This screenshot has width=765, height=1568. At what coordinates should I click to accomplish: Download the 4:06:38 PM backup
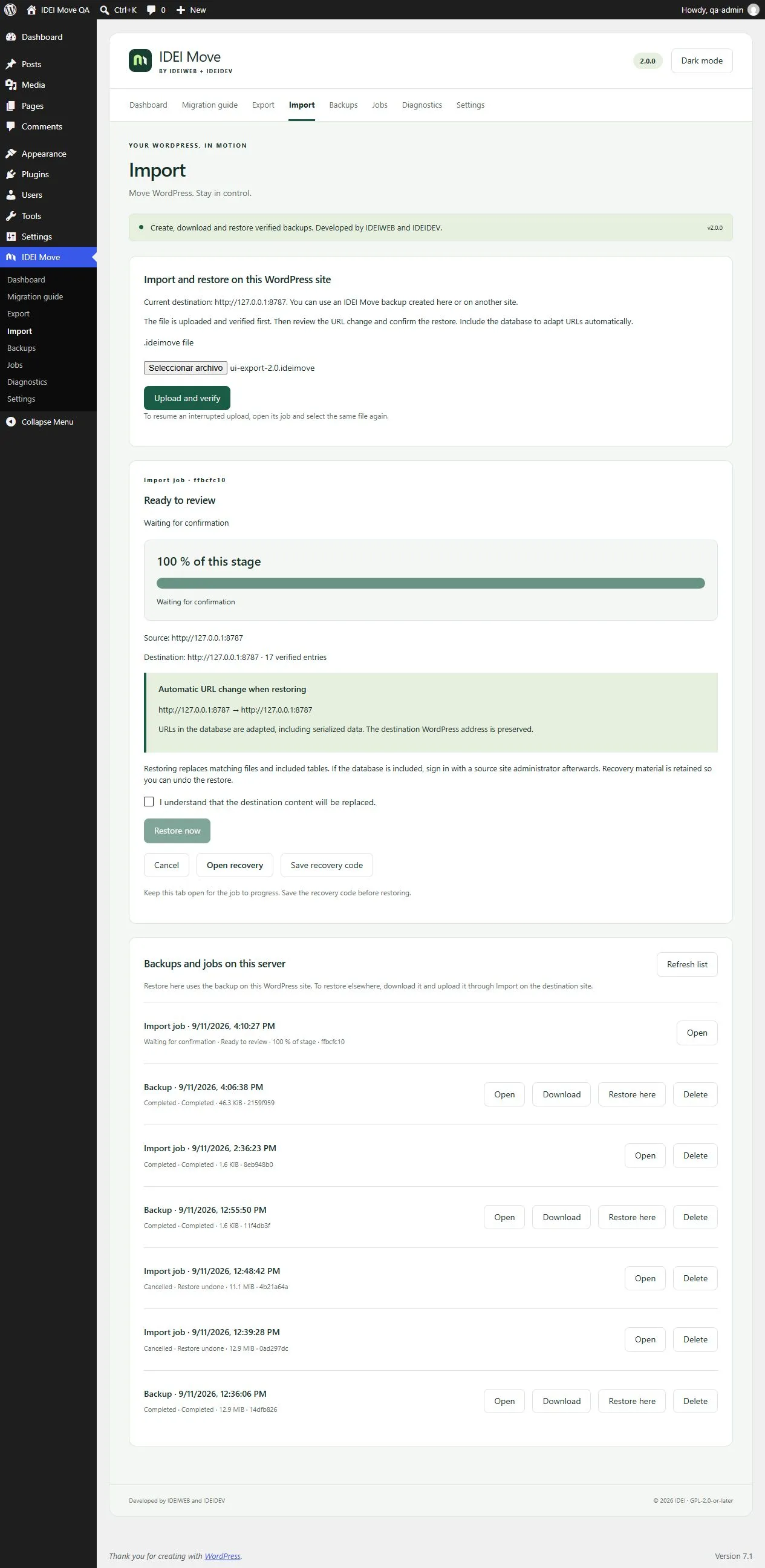(562, 1094)
